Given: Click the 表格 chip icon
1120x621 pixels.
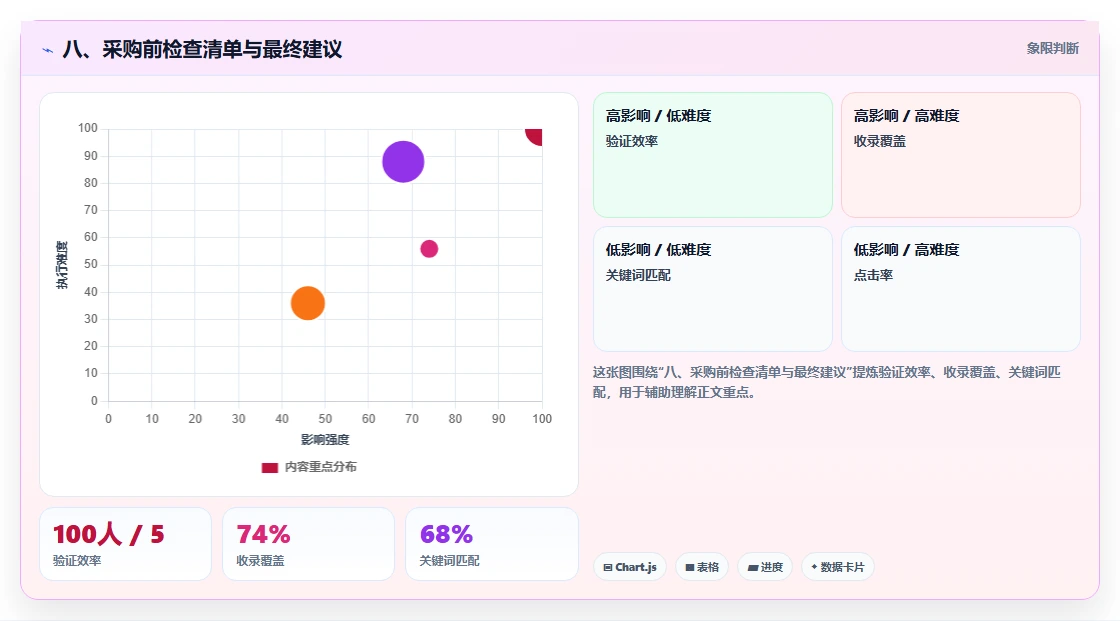Looking at the screenshot, I should [x=690, y=567].
